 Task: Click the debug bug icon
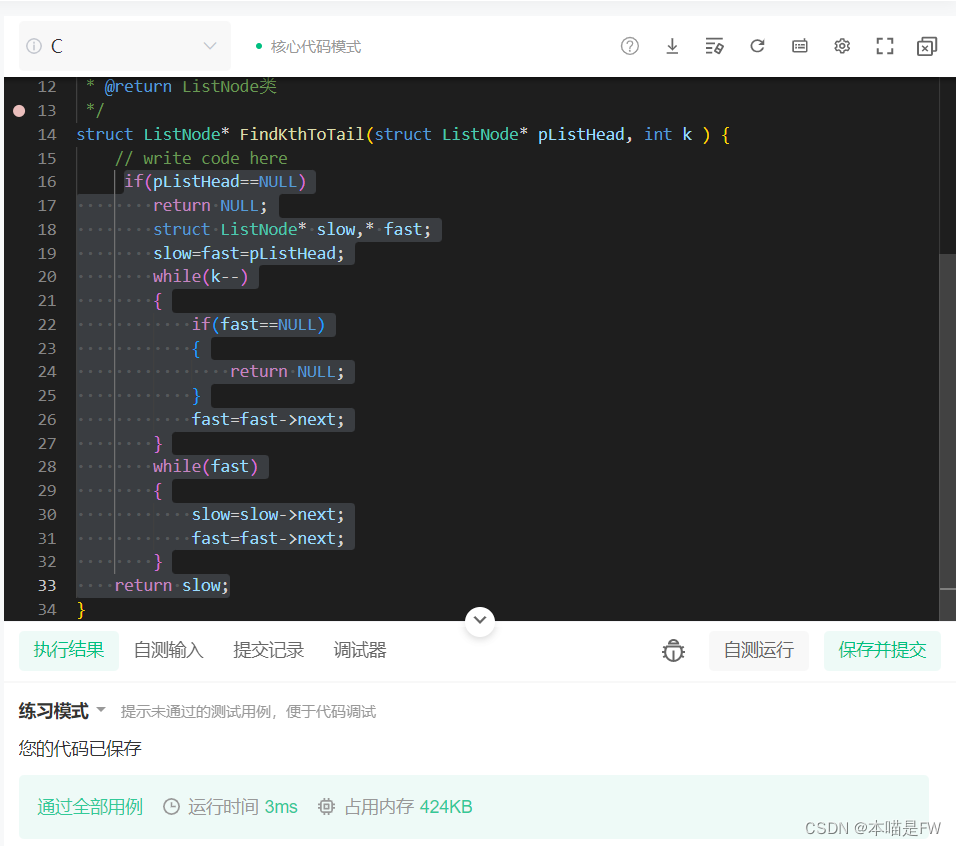[673, 650]
